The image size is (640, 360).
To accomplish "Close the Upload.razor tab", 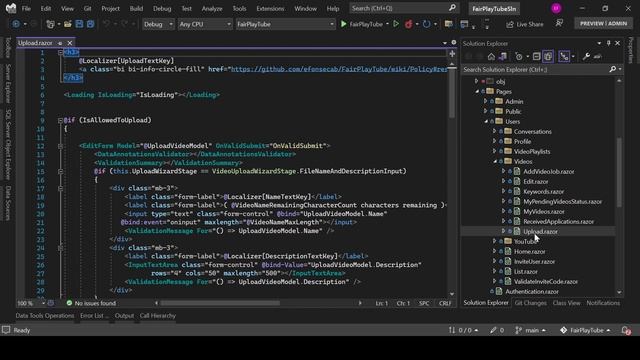I will (70, 43).
